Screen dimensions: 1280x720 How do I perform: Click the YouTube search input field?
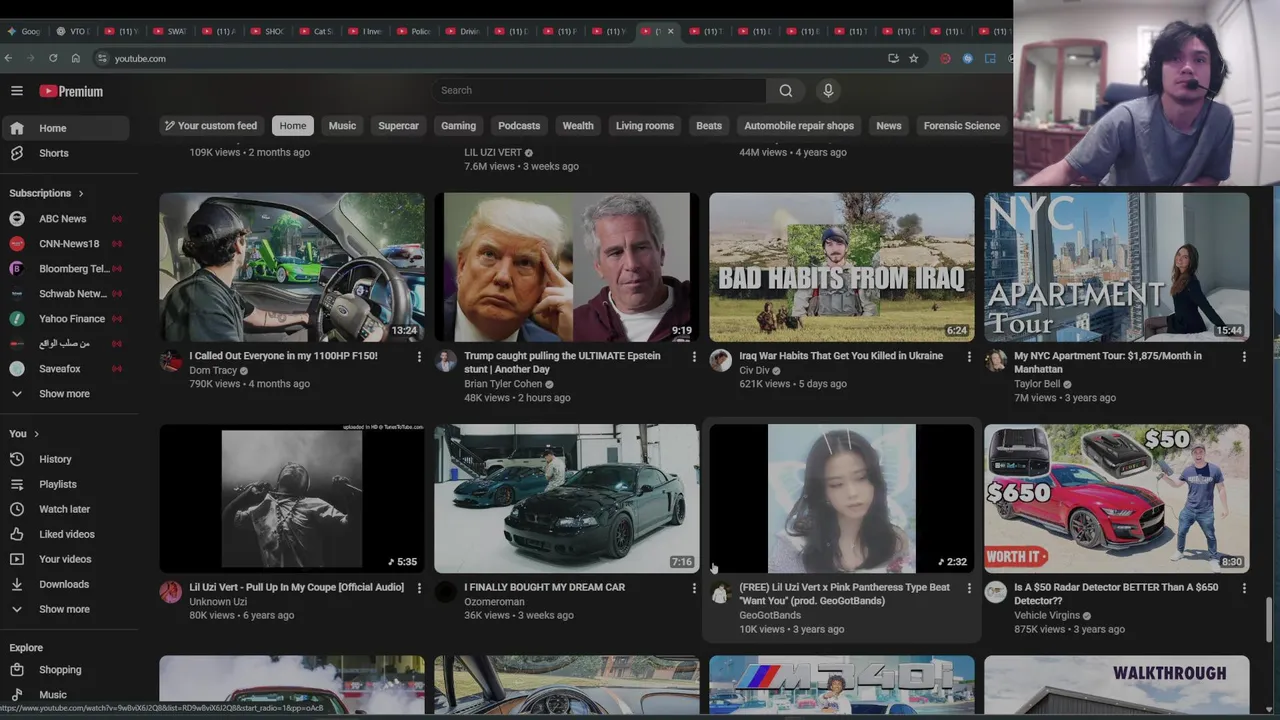tap(599, 90)
